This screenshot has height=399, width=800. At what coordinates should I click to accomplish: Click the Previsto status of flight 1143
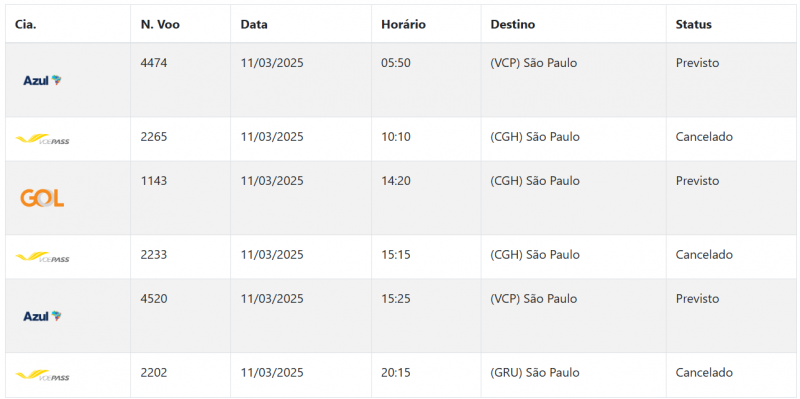[697, 181]
